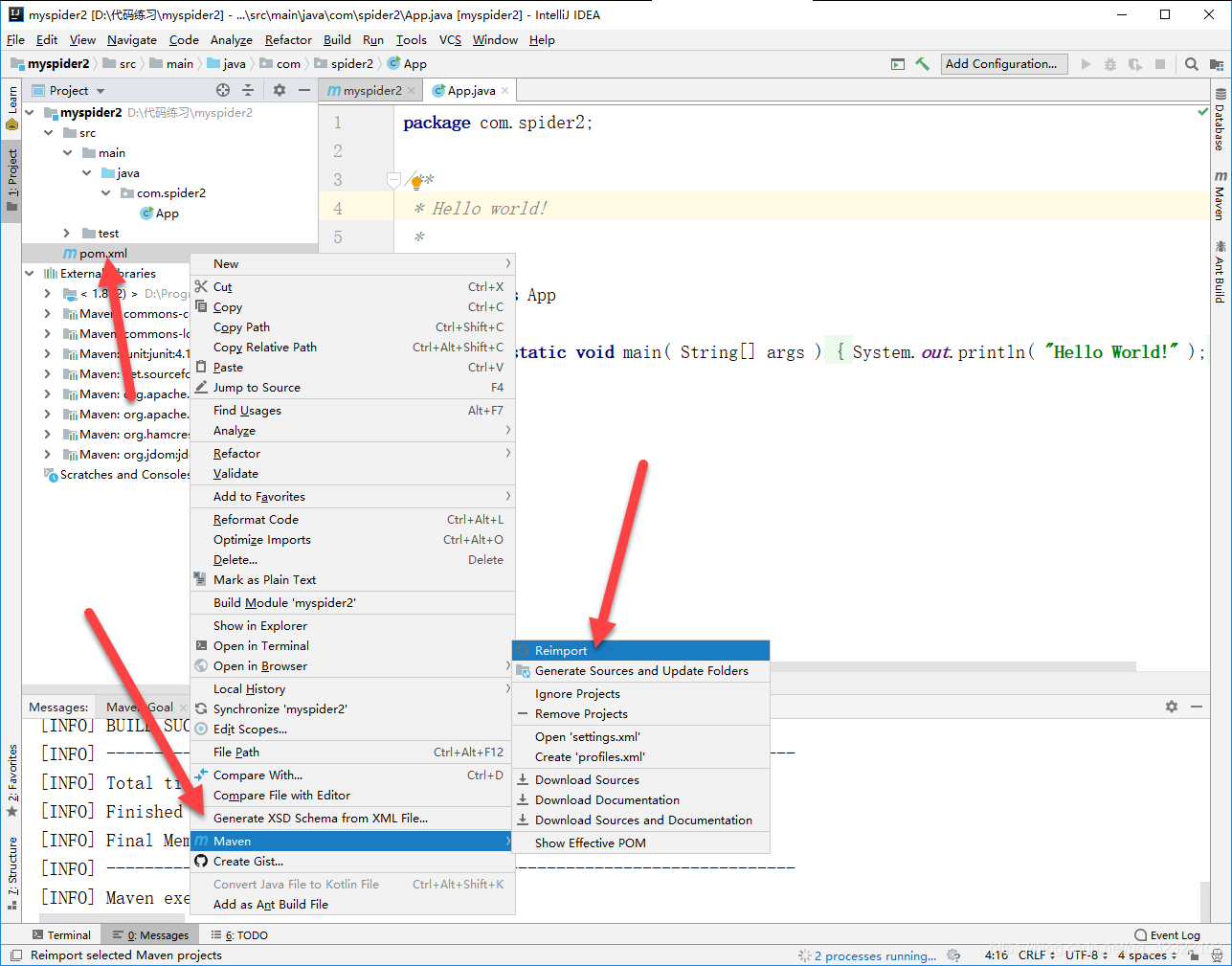This screenshot has width=1232, height=966.
Task: Click Create Gist in context menu
Action: click(352, 861)
